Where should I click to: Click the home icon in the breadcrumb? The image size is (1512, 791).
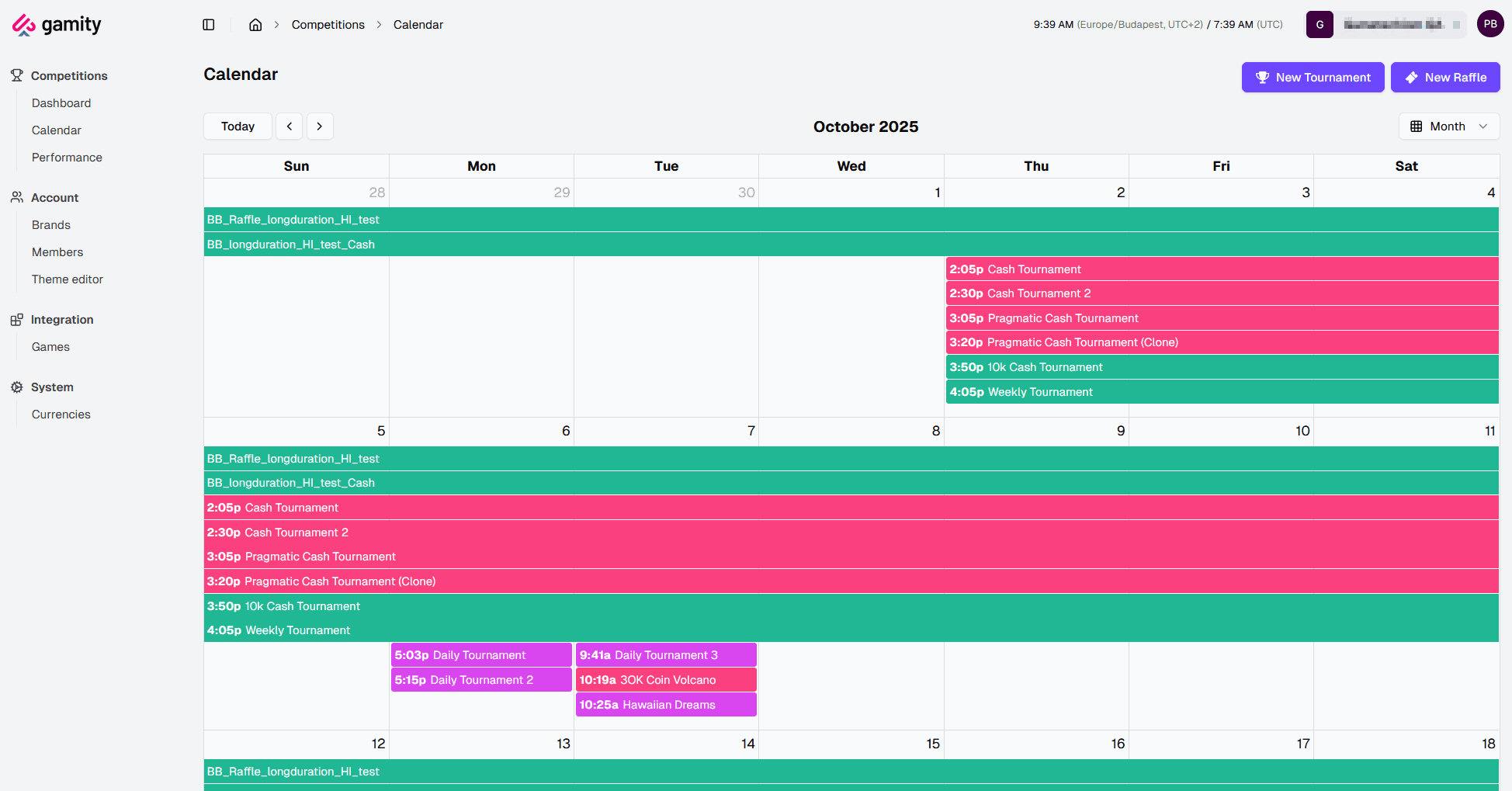(255, 24)
